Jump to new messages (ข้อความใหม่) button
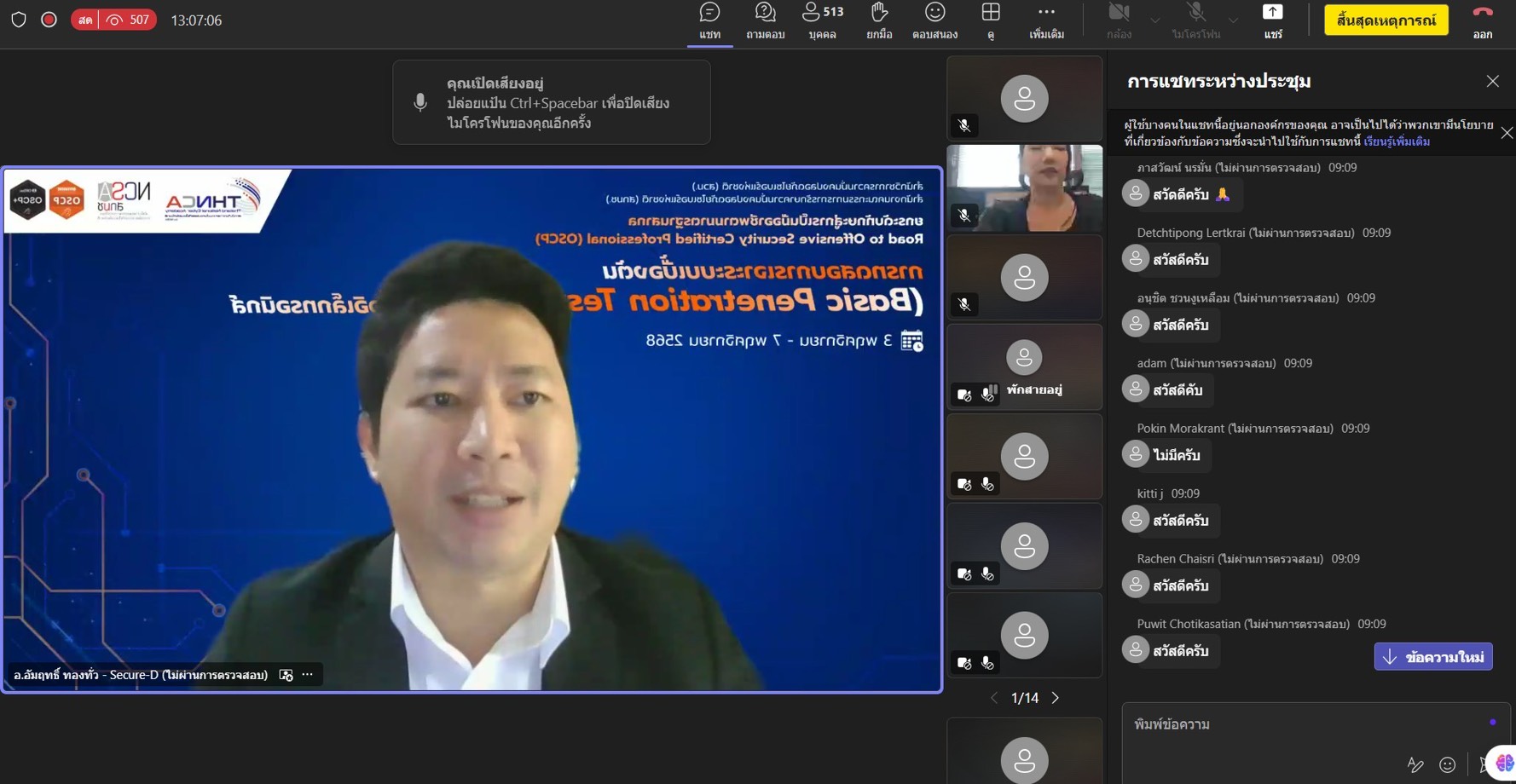Viewport: 1516px width, 784px height. (1432, 657)
